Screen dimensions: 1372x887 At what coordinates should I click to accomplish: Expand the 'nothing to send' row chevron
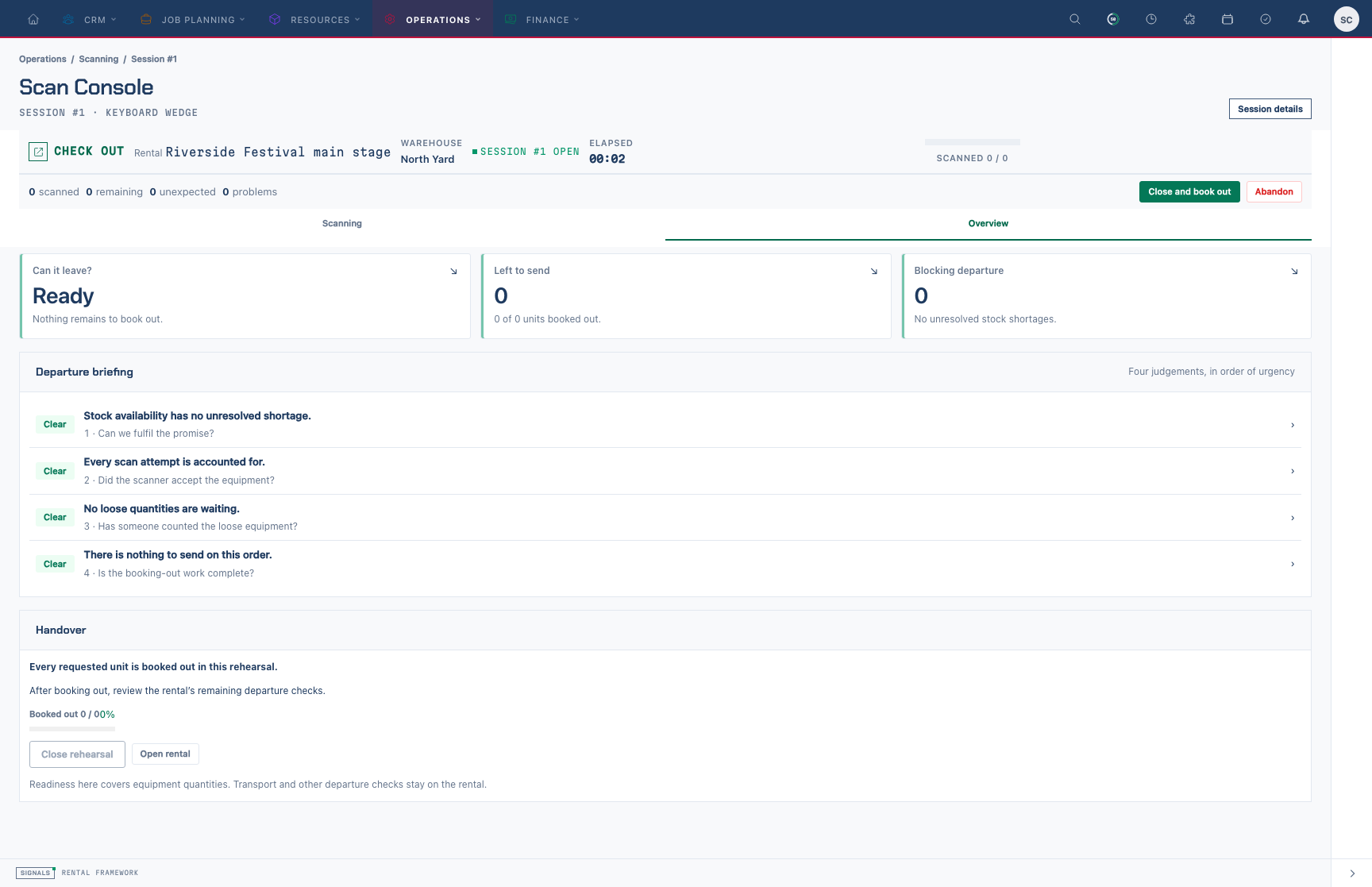(x=1293, y=564)
